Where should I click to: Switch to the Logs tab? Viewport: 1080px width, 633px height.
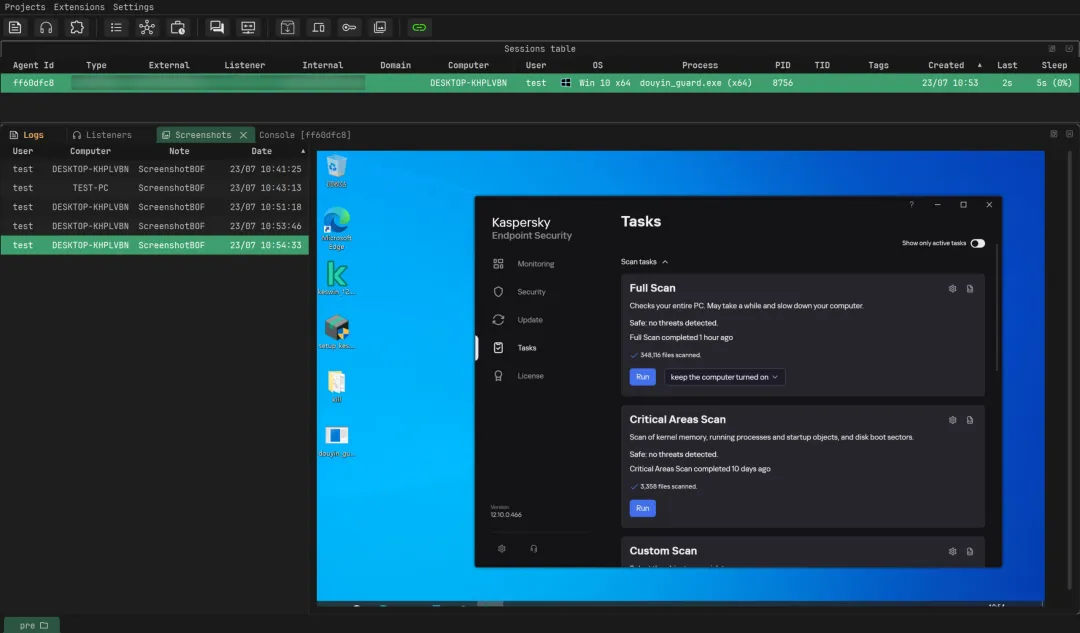(x=27, y=135)
